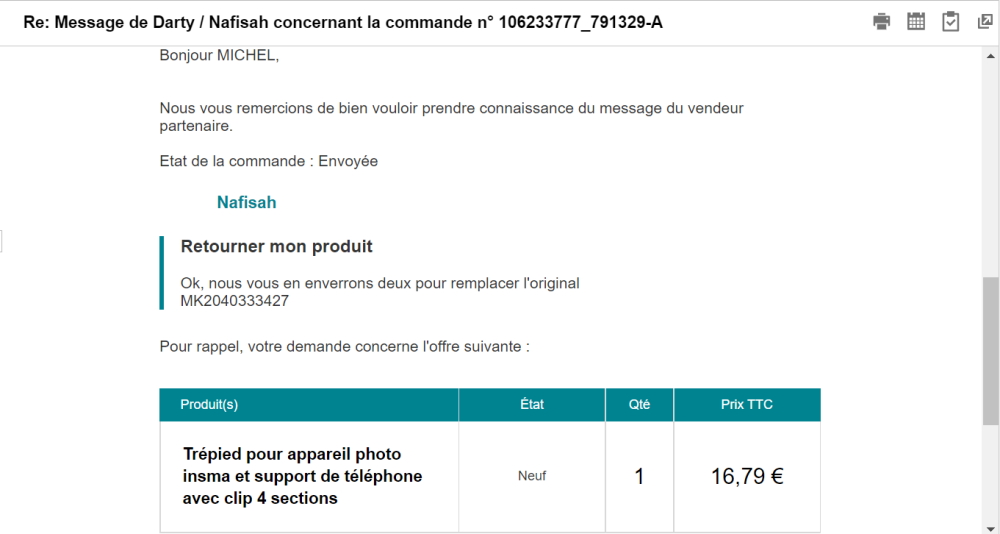Click the 'Produit(s)' column header
1000x534 pixels.
click(209, 405)
